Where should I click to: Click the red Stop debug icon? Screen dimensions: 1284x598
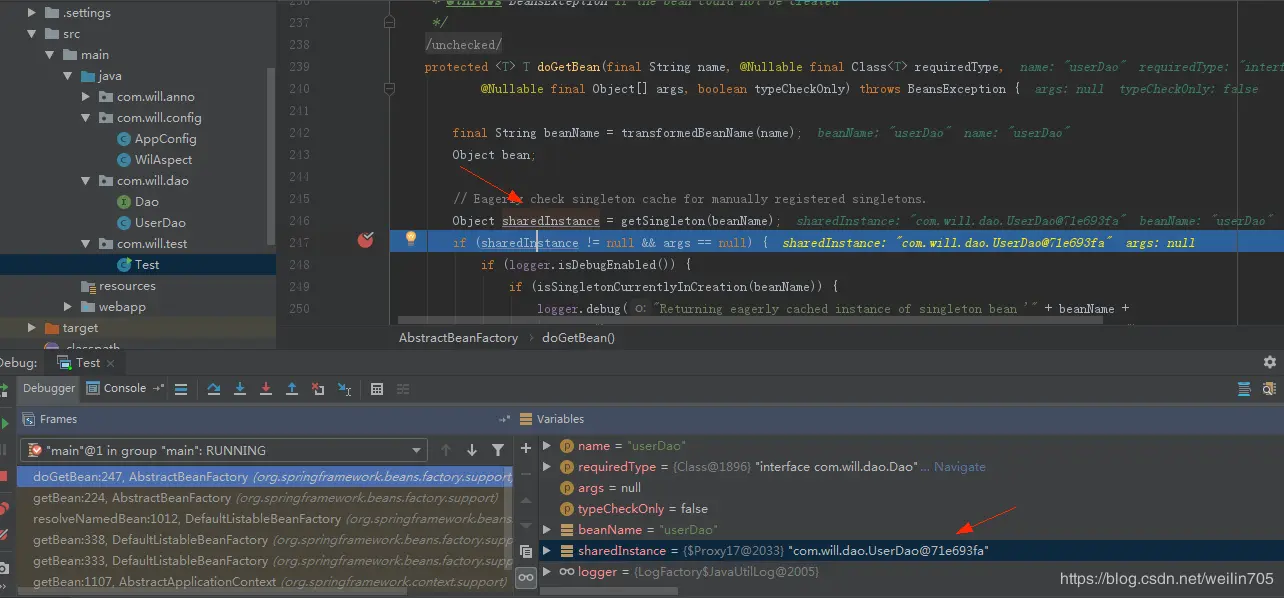point(4,476)
